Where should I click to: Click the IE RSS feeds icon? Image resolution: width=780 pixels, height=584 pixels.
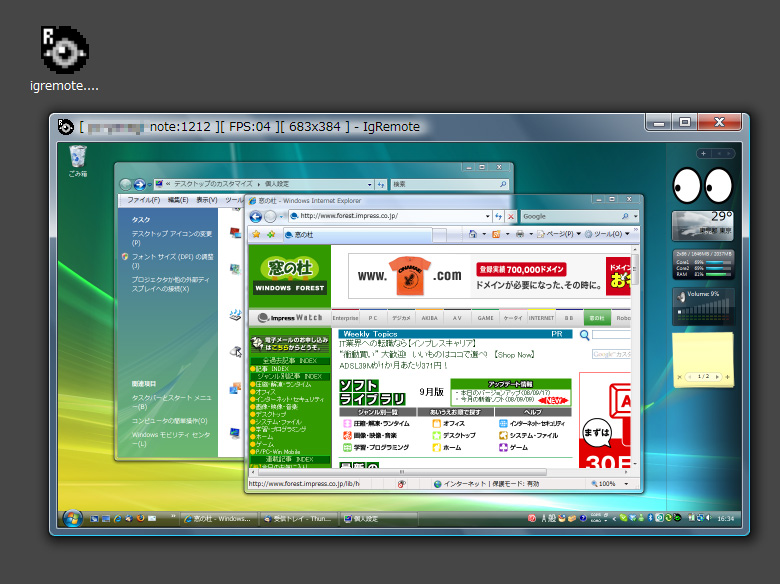pos(496,234)
